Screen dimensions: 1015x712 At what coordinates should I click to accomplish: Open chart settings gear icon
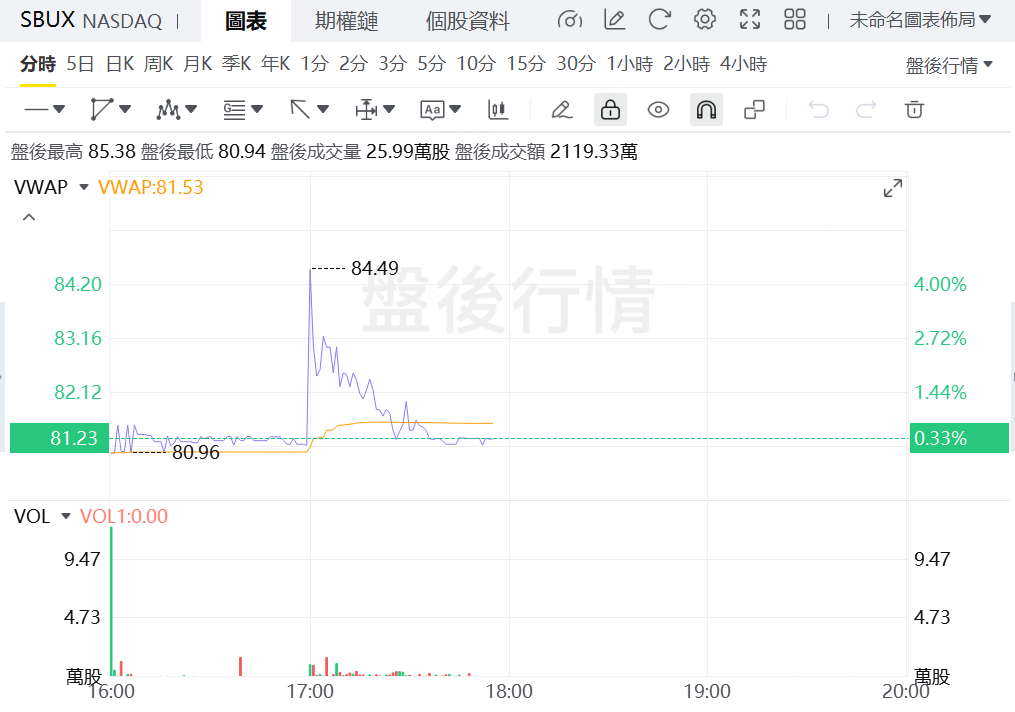click(x=705, y=19)
